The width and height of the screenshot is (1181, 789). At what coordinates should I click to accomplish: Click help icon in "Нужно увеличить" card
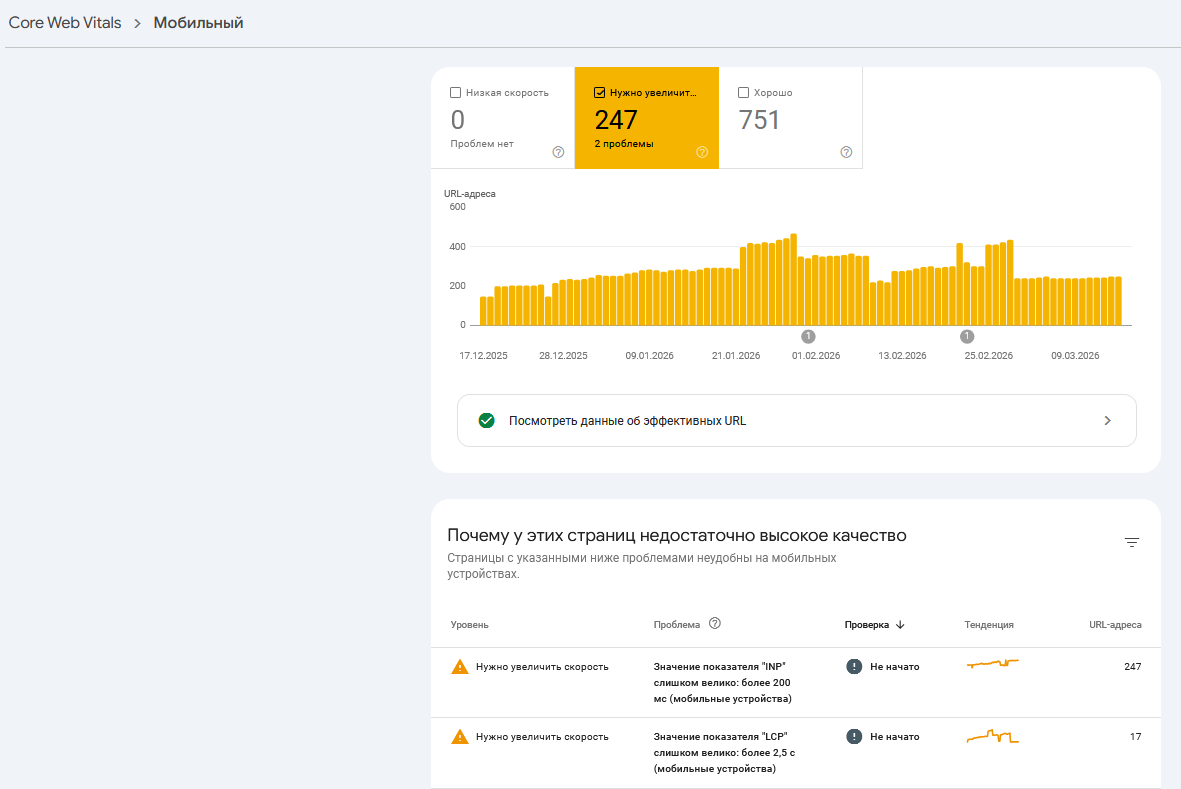[702, 152]
